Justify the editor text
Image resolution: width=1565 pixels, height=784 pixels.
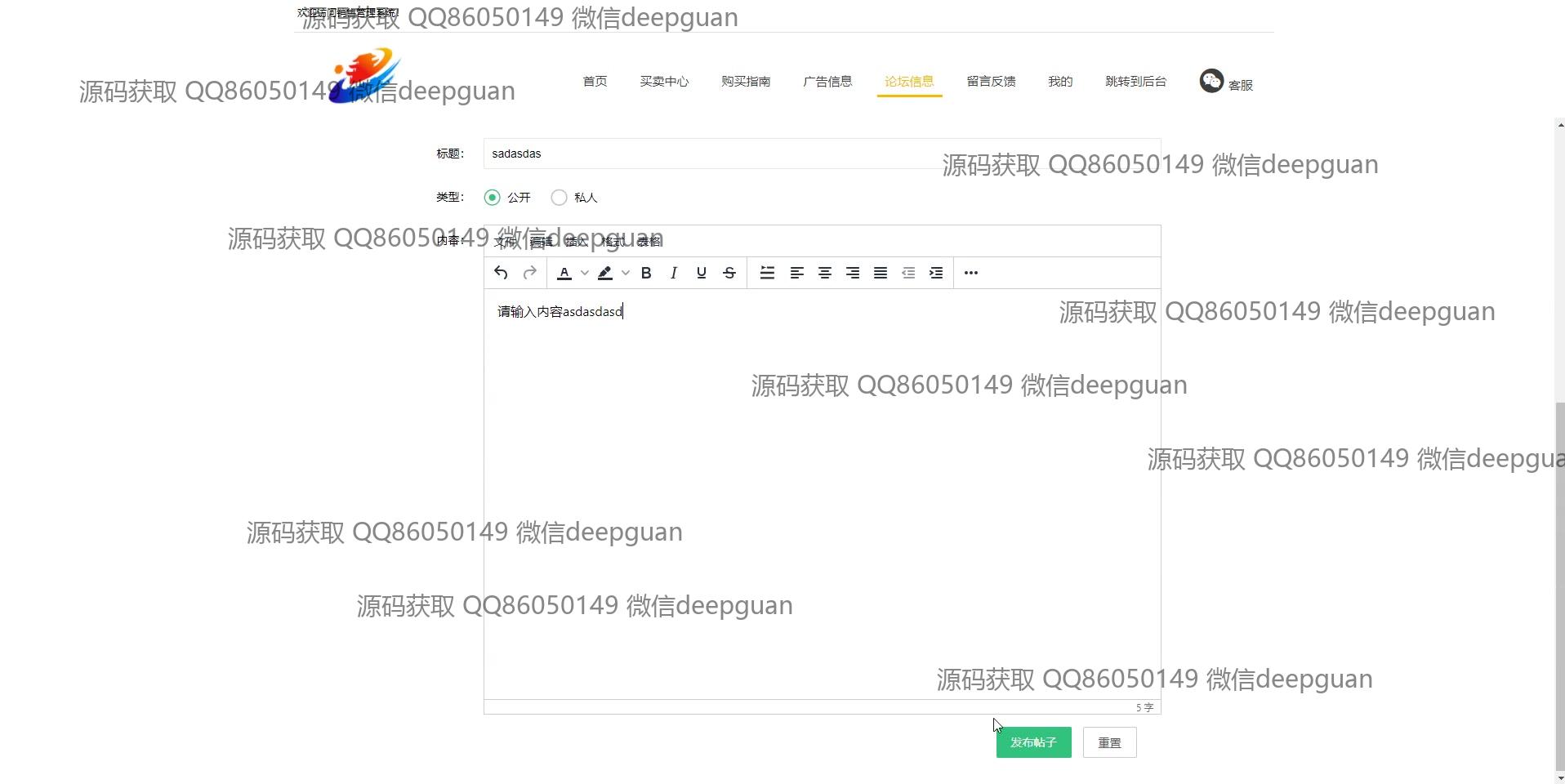click(881, 273)
